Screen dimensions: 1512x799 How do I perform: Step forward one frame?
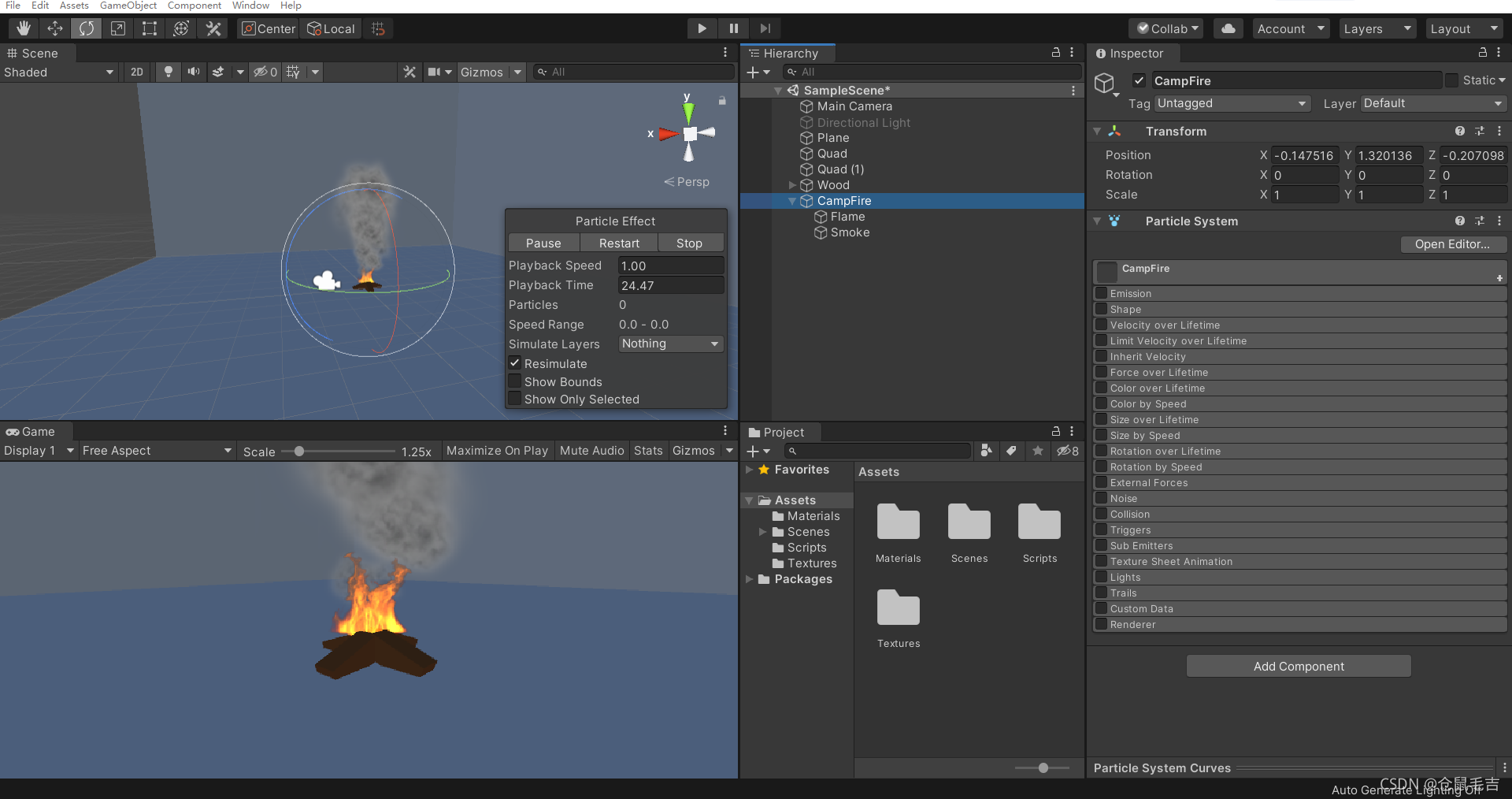pyautogui.click(x=765, y=28)
